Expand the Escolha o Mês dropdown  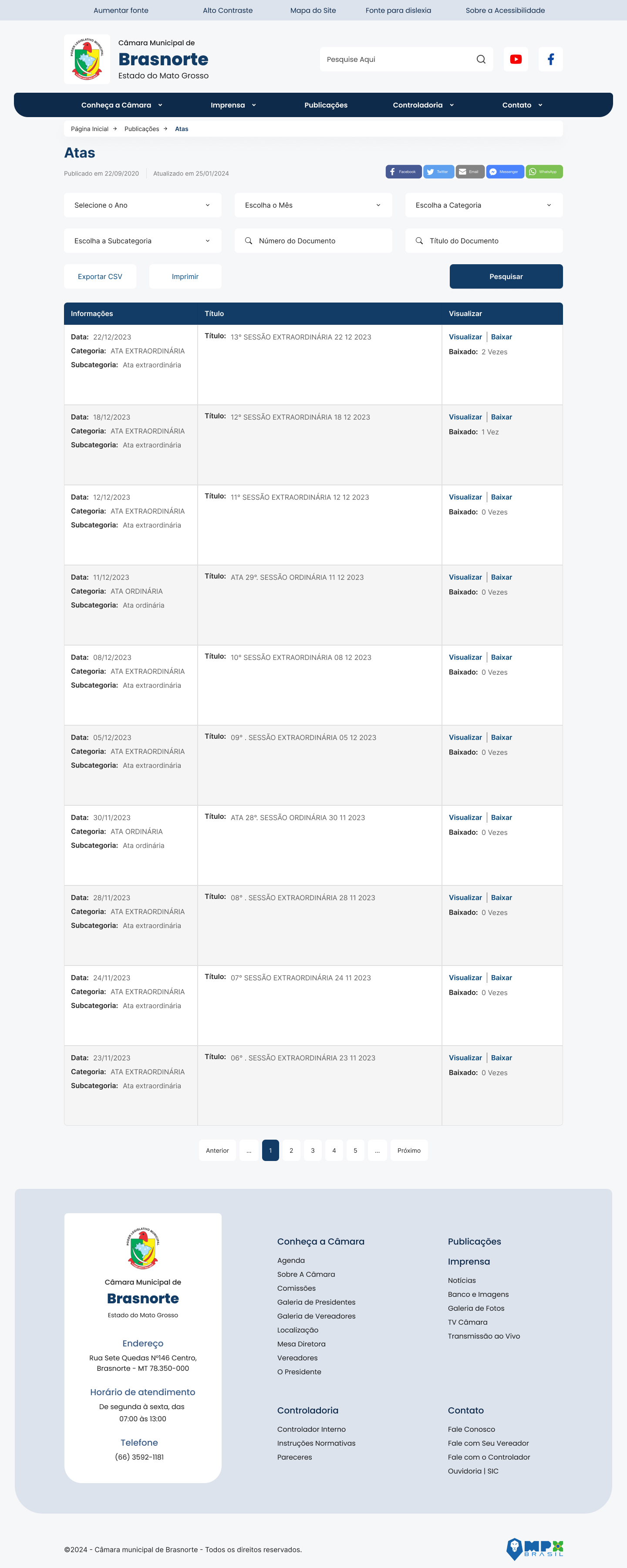coord(313,205)
